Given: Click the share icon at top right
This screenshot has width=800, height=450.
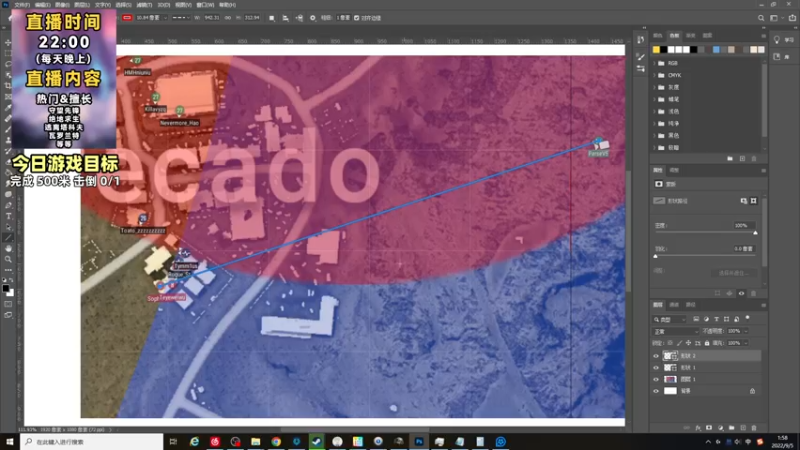Looking at the screenshot, I should pos(792,18).
